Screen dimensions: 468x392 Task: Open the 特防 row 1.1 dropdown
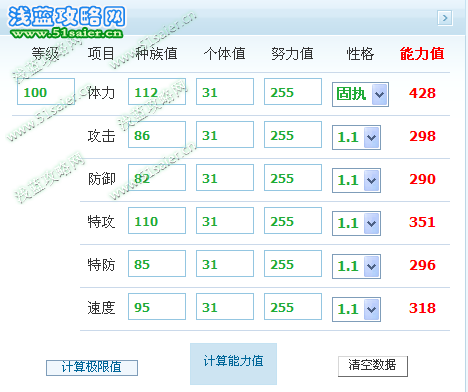click(356, 266)
